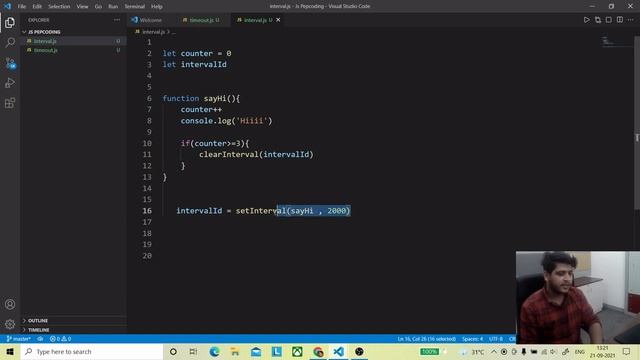Image resolution: width=640 pixels, height=360 pixels.
Task: Click 'clearInterval' on line 11
Action: click(x=229, y=154)
